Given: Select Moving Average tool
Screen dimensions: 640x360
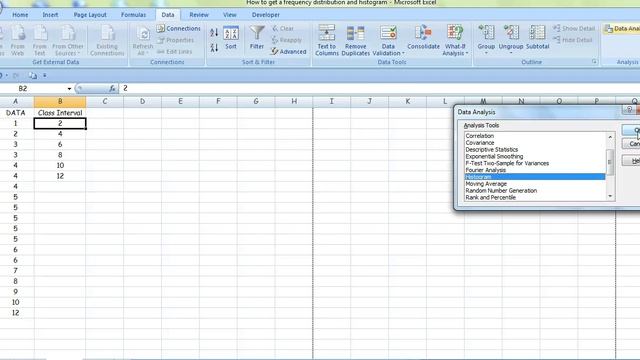Looking at the screenshot, I should pos(535,184).
